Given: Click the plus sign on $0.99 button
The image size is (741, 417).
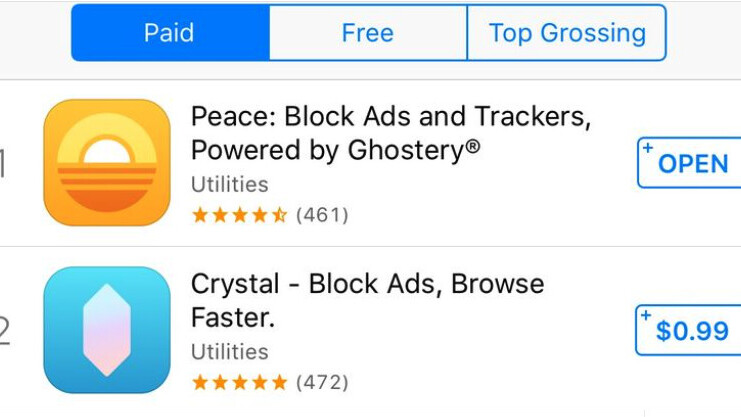Looking at the screenshot, I should pos(646,316).
